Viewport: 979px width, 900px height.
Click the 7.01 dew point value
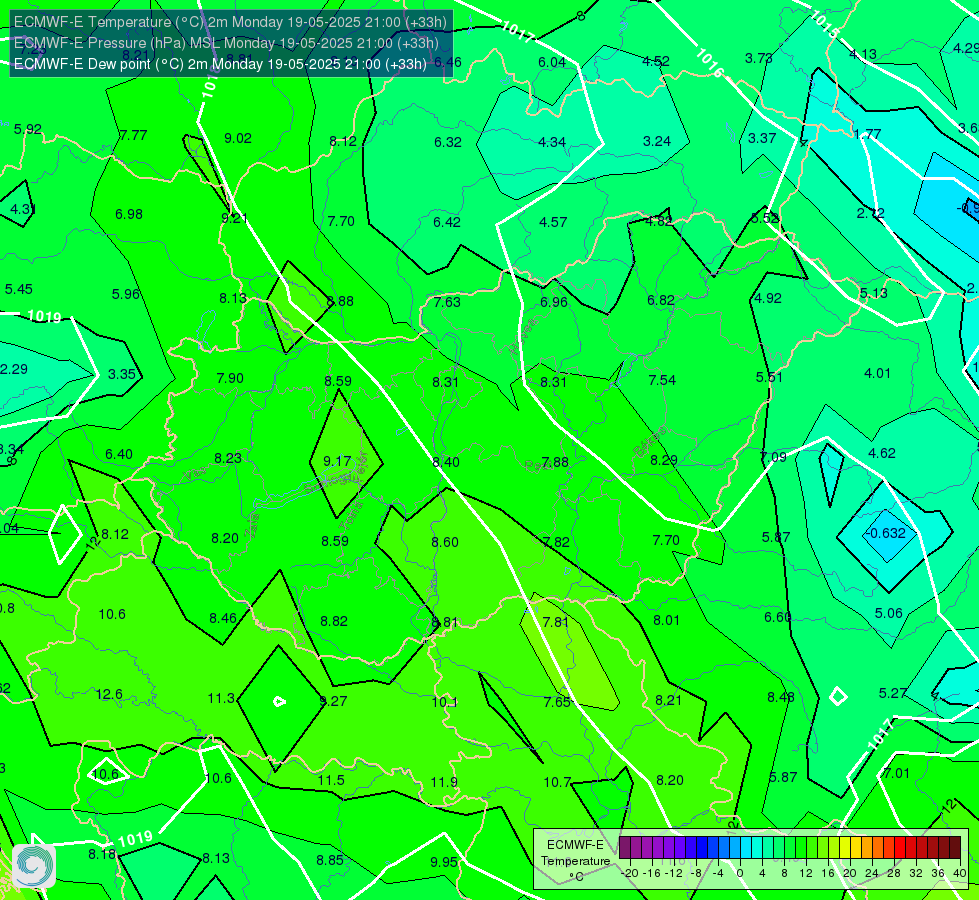pyautogui.click(x=896, y=774)
